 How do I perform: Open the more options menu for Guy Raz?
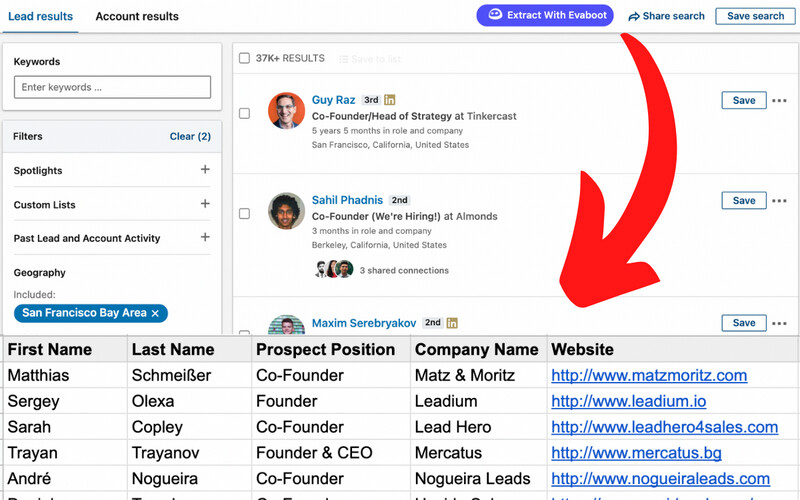click(779, 101)
